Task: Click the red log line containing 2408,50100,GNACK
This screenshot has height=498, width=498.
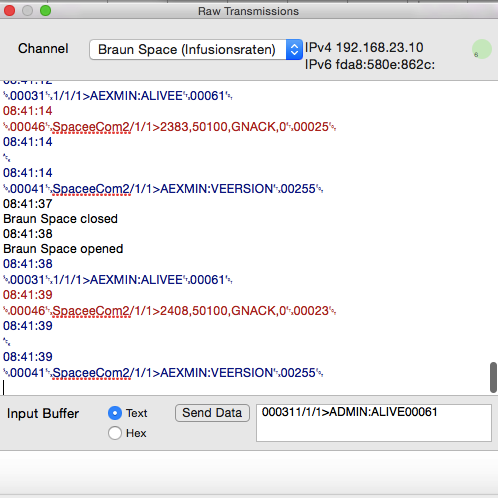Action: click(169, 311)
